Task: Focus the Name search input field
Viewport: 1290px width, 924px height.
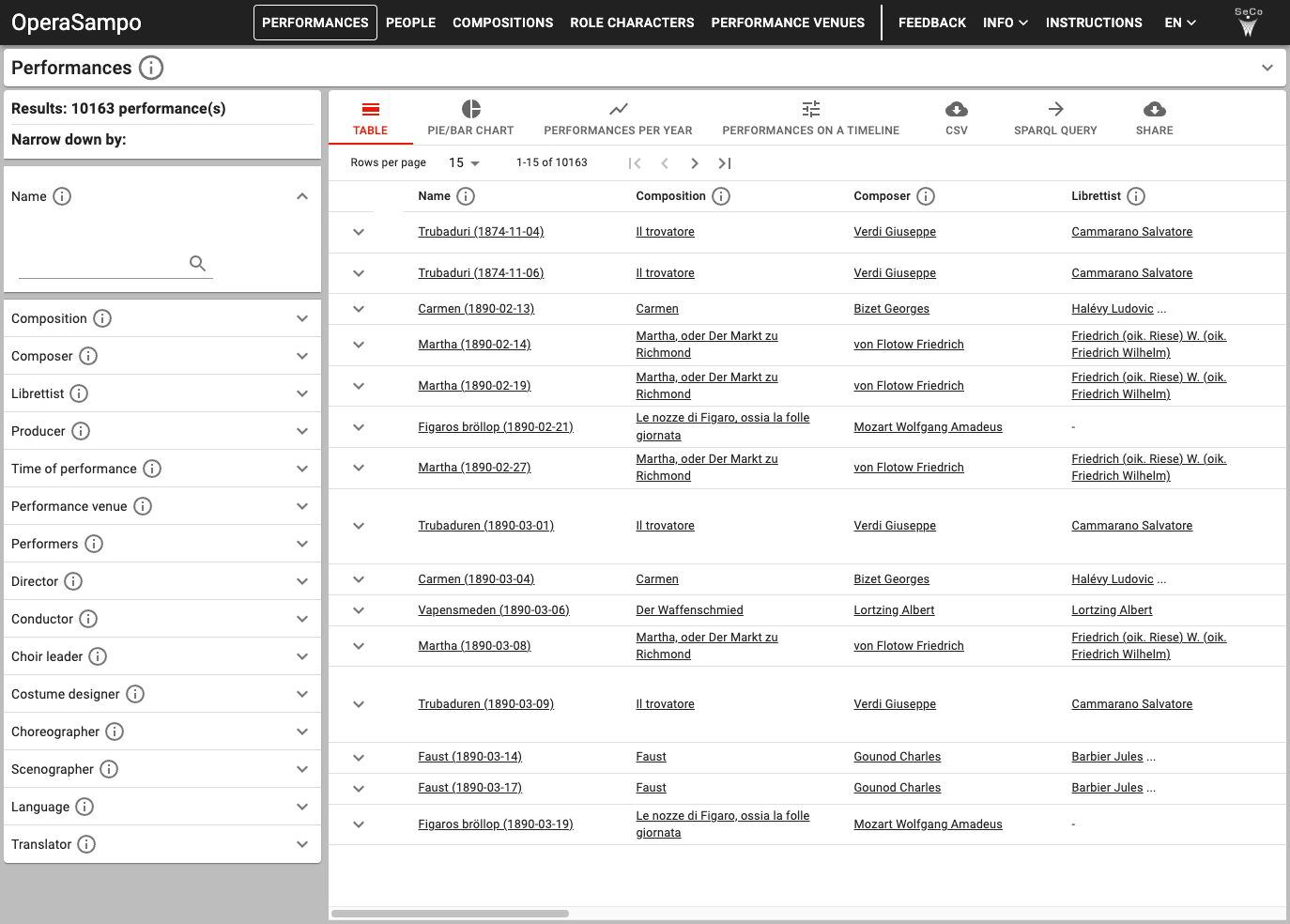Action: pyautogui.click(x=102, y=264)
